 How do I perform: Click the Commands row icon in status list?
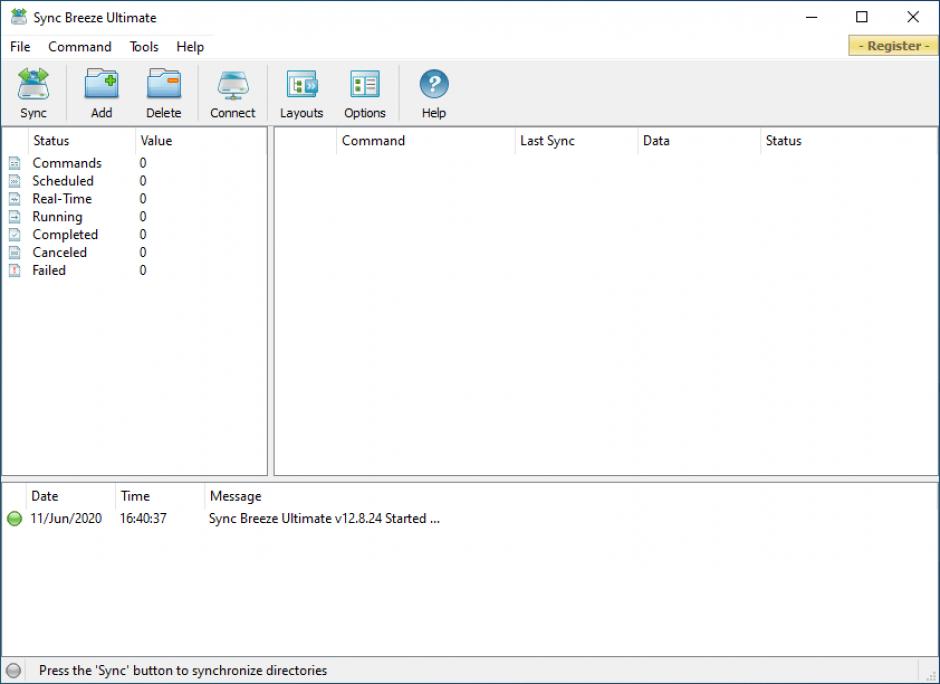coord(15,163)
